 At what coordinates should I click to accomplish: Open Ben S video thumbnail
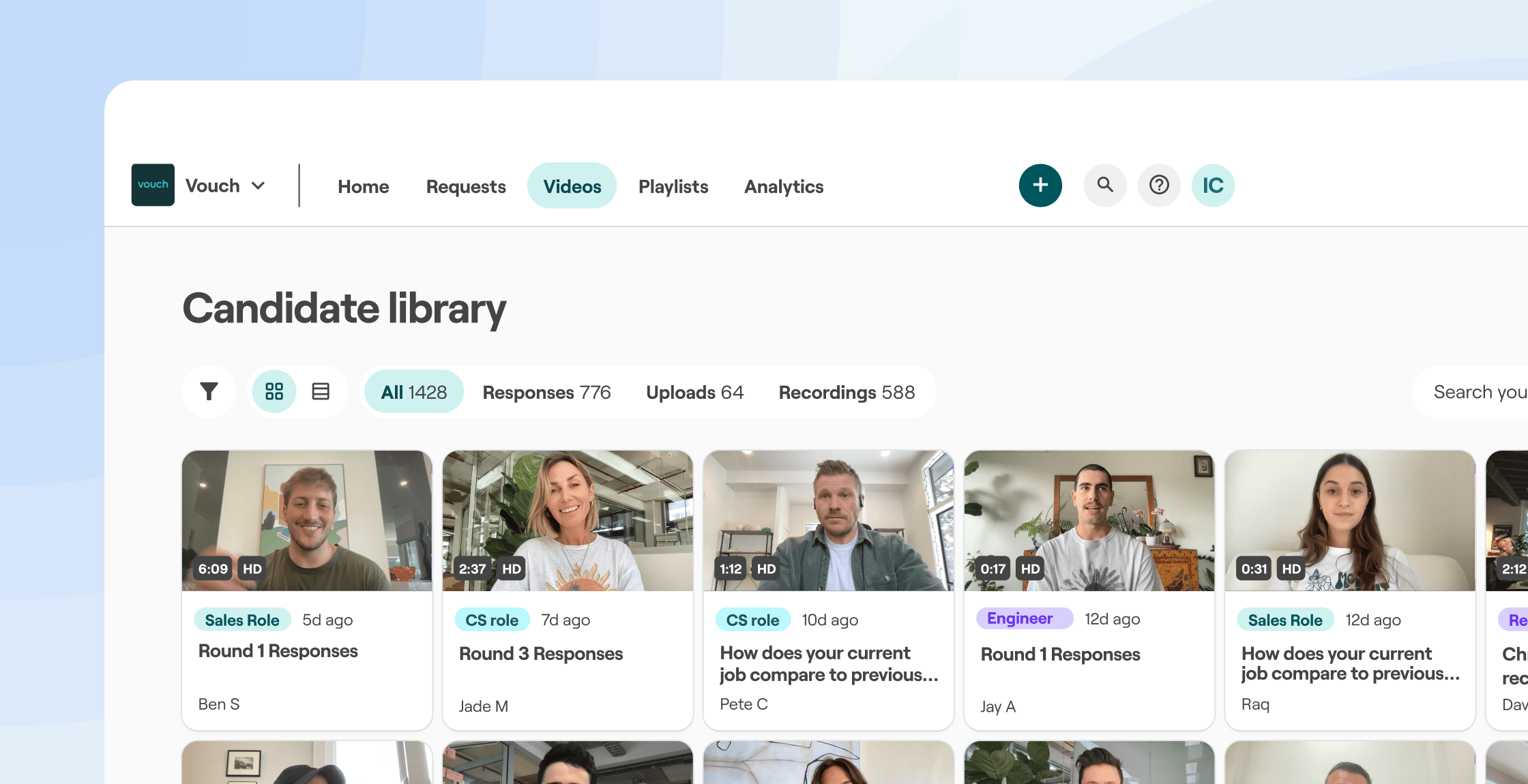click(x=307, y=520)
